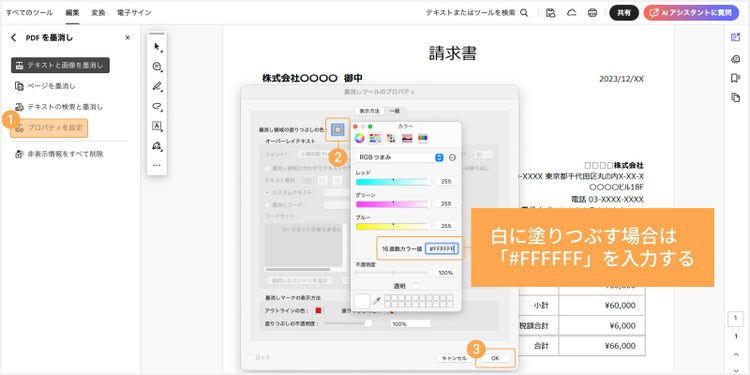The width and height of the screenshot is (750, 375).
Task: Select the color sliders picker mode
Action: pyautogui.click(x=375, y=138)
